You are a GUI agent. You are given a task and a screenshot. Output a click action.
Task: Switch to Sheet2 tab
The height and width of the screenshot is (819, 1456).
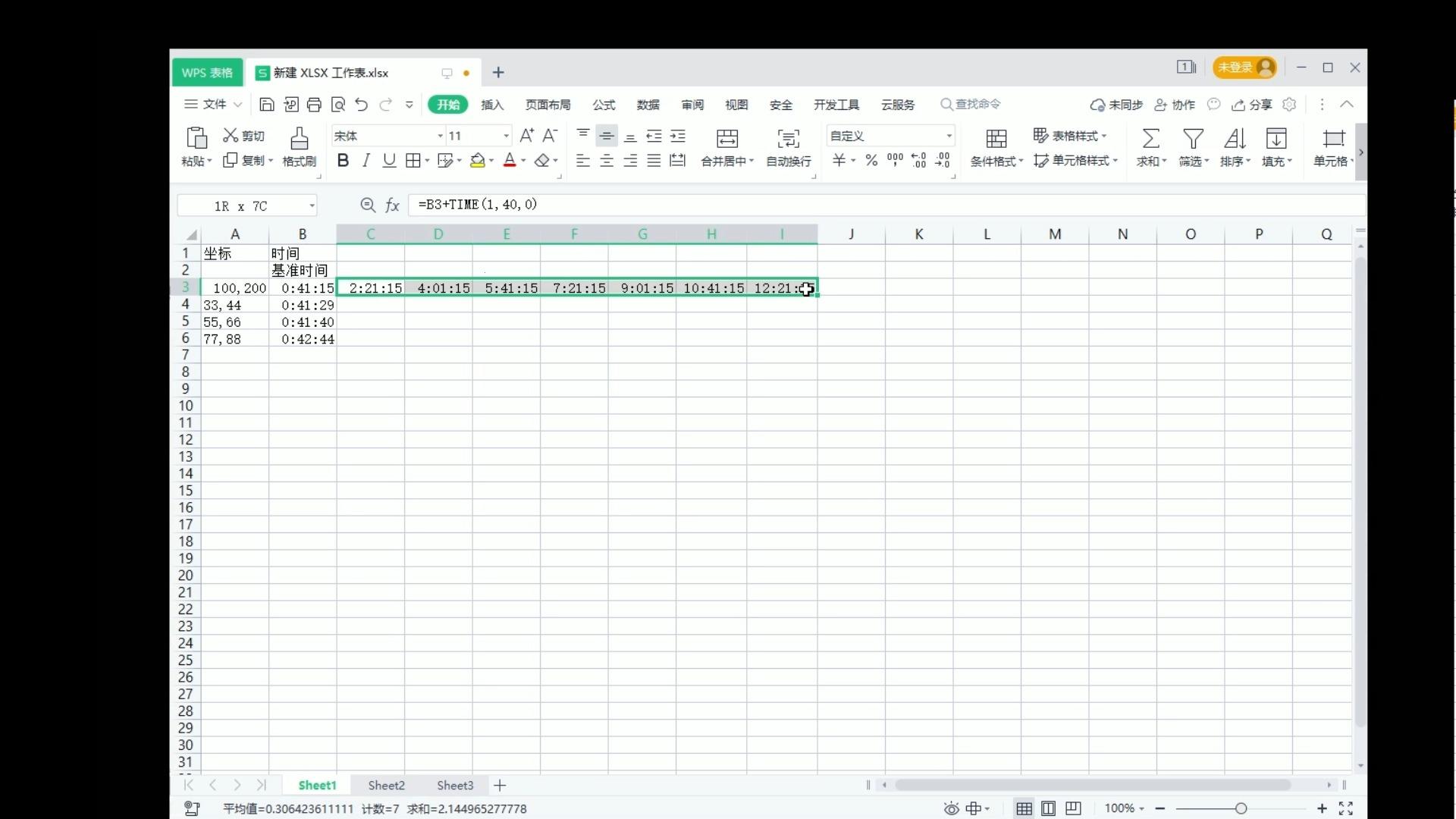click(386, 786)
